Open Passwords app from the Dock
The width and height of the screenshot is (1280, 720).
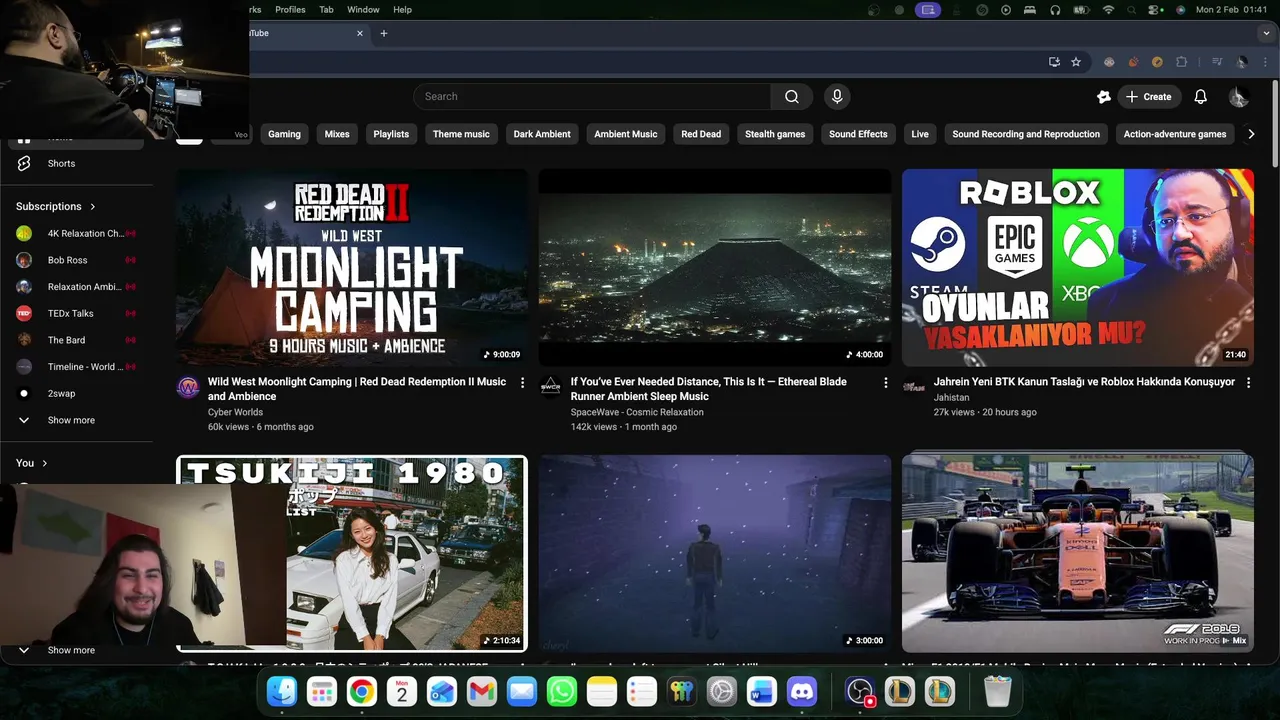tap(681, 691)
